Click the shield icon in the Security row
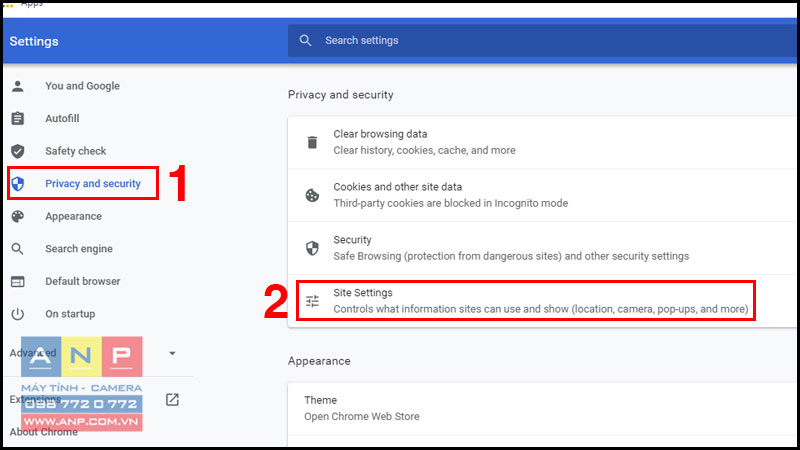 [312, 248]
